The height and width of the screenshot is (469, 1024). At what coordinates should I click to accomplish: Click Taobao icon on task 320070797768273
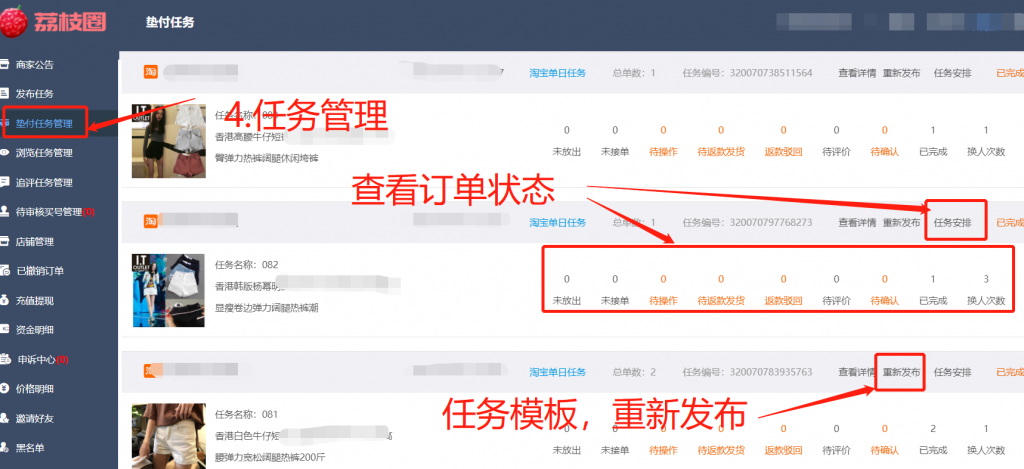click(x=151, y=221)
